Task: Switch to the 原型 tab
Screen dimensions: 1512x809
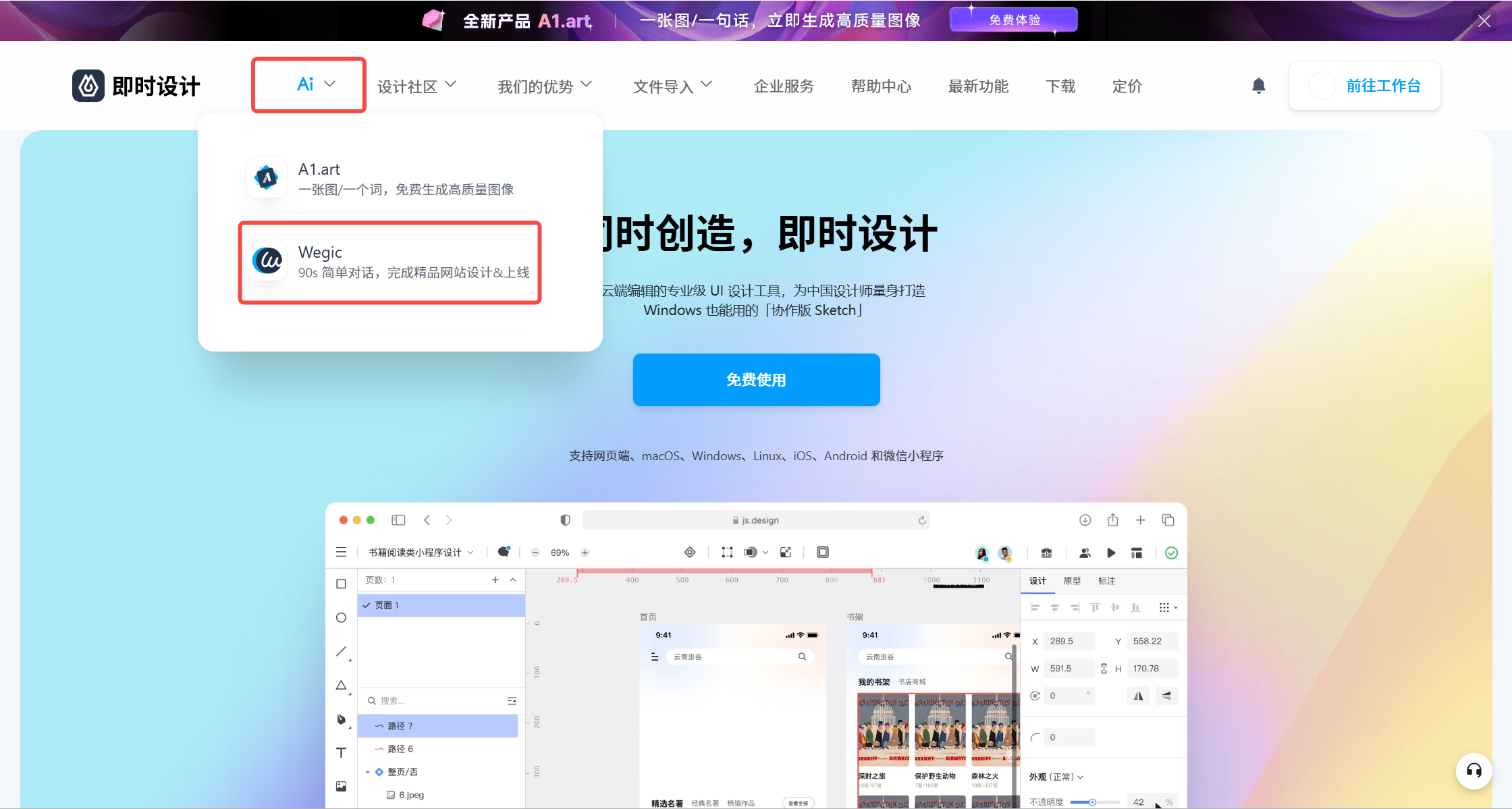Action: [x=1072, y=580]
